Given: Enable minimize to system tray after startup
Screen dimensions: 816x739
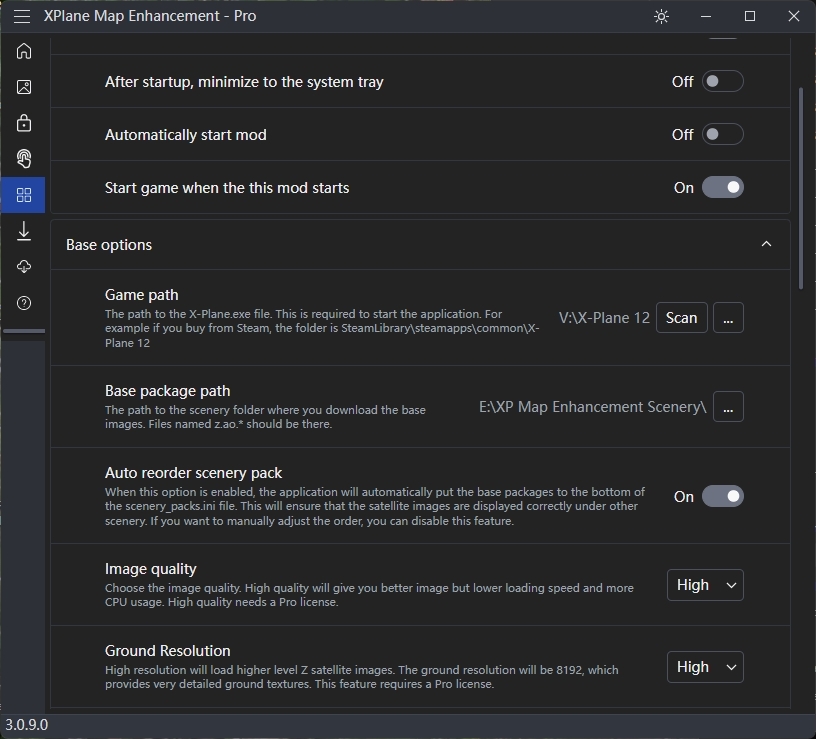Looking at the screenshot, I should coord(722,82).
